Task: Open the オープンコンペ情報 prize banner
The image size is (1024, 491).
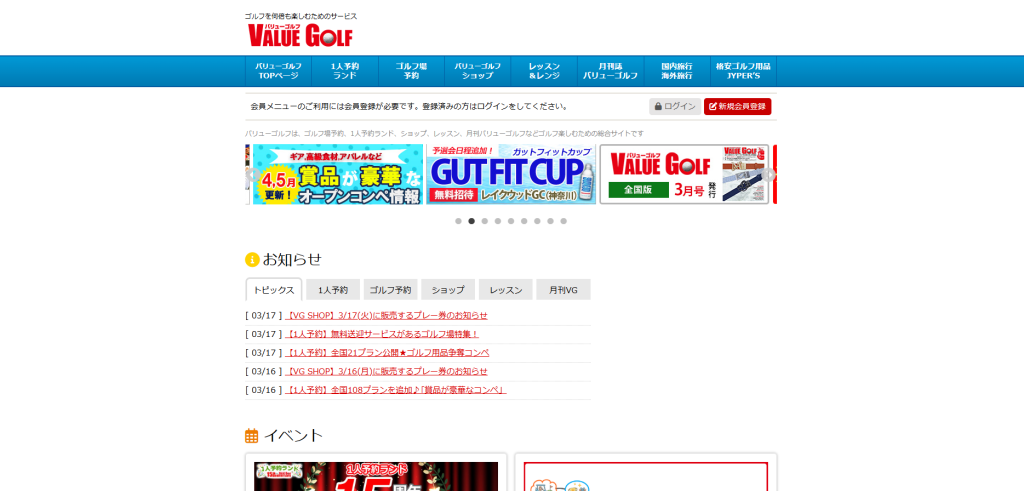Action: pos(338,174)
